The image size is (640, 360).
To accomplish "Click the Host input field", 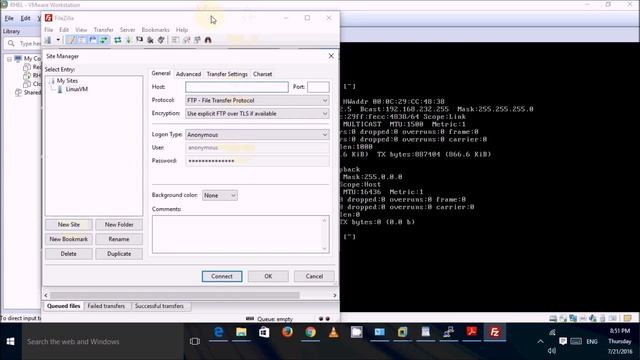I will (x=237, y=87).
